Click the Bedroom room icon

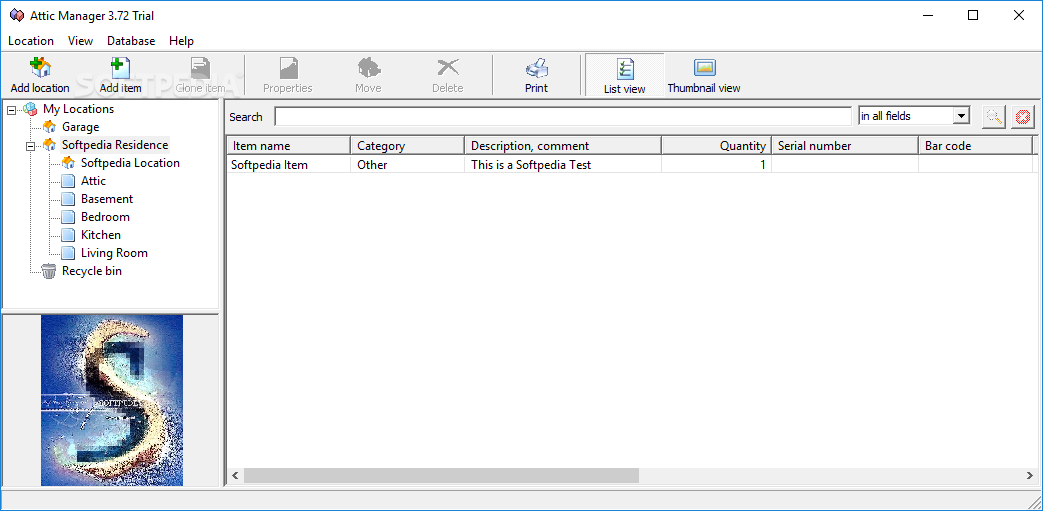click(x=68, y=217)
